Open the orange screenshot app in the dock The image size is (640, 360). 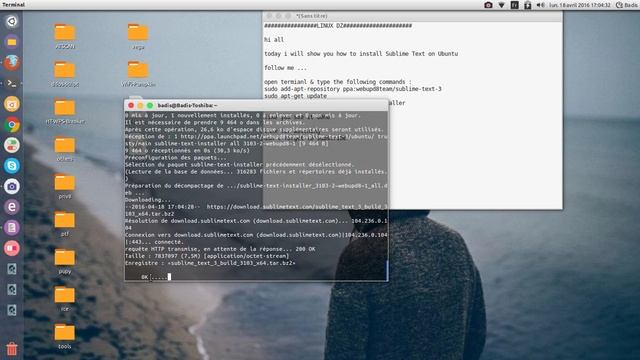11,104
